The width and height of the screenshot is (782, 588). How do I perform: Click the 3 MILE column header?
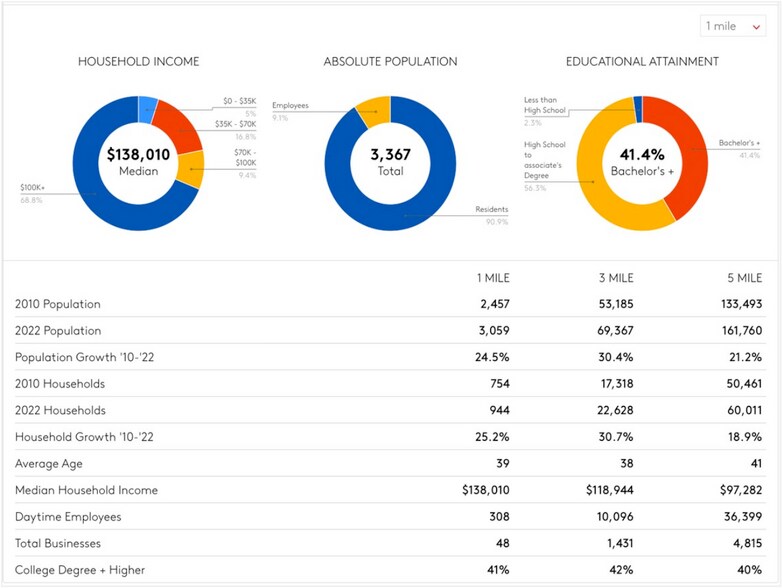(x=614, y=277)
